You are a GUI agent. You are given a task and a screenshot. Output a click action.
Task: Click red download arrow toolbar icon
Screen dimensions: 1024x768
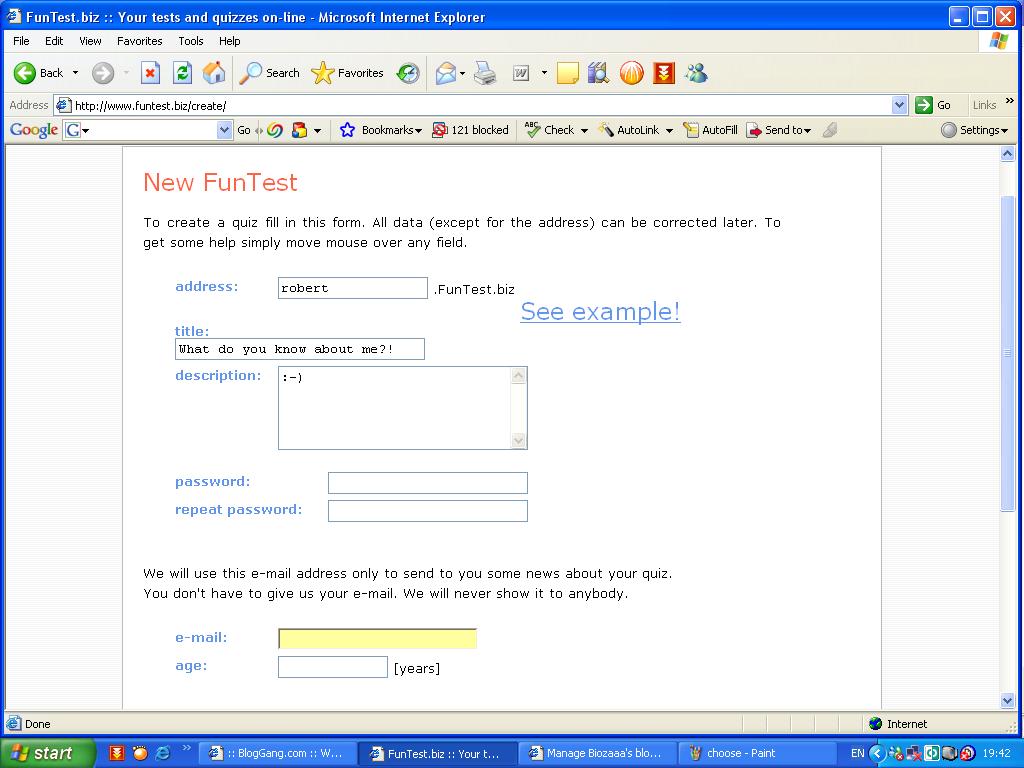pyautogui.click(x=664, y=73)
